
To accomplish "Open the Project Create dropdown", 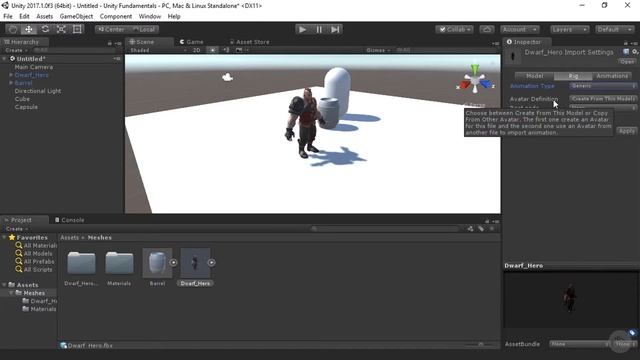I will pos(16,229).
